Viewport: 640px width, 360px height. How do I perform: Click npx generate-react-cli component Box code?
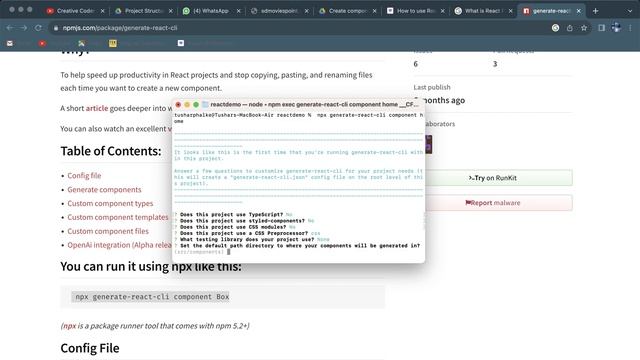[x=152, y=297]
